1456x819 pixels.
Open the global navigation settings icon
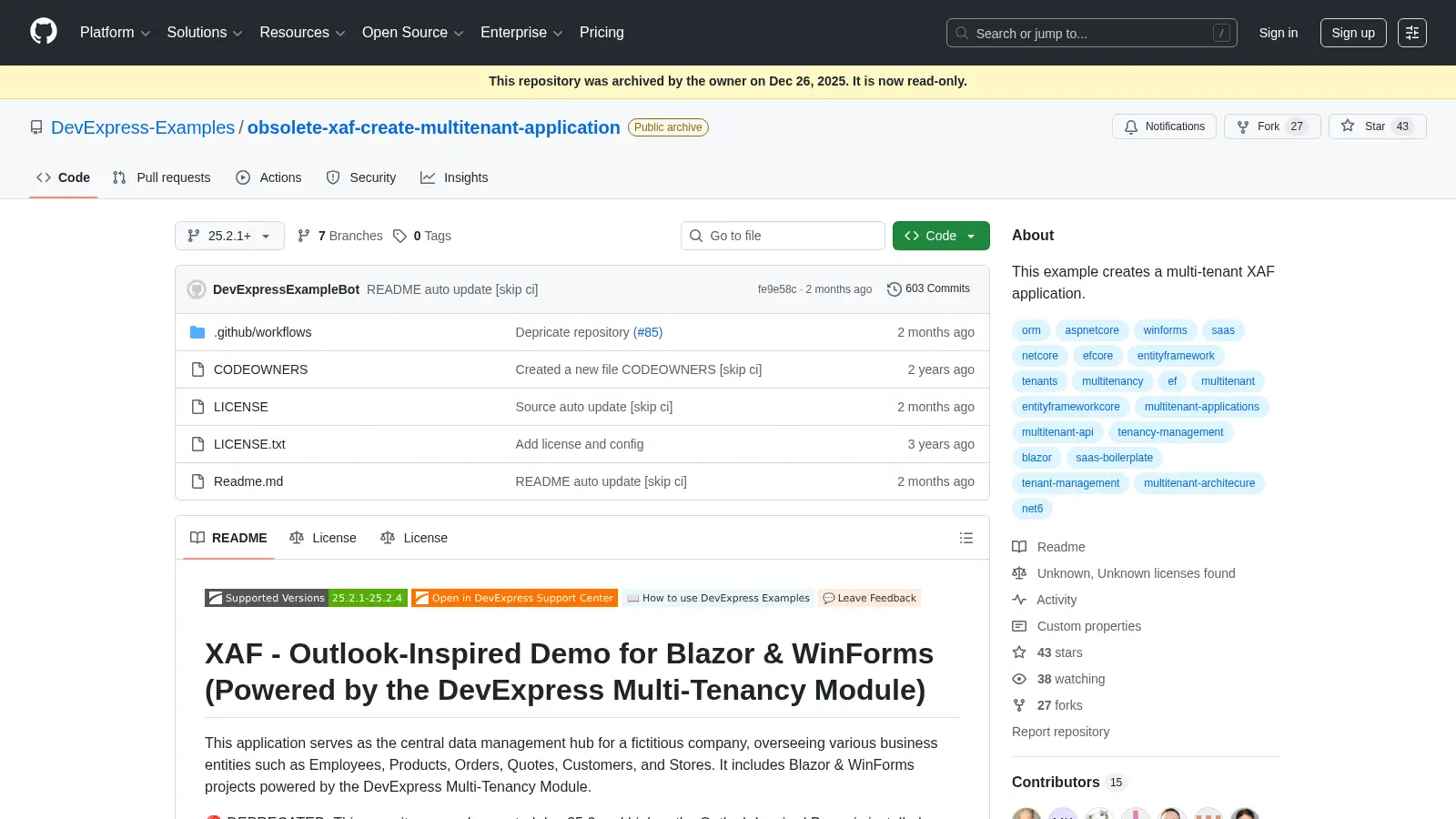(1411, 33)
